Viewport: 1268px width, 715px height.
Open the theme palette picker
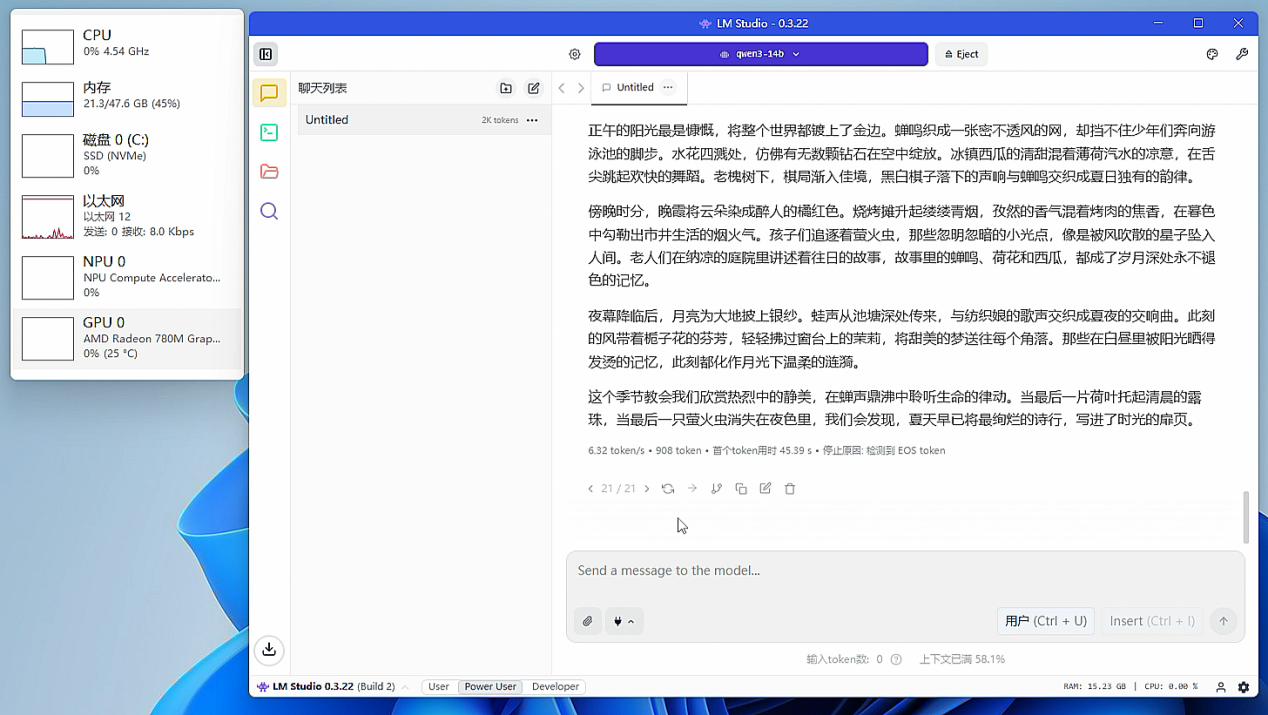(1212, 54)
